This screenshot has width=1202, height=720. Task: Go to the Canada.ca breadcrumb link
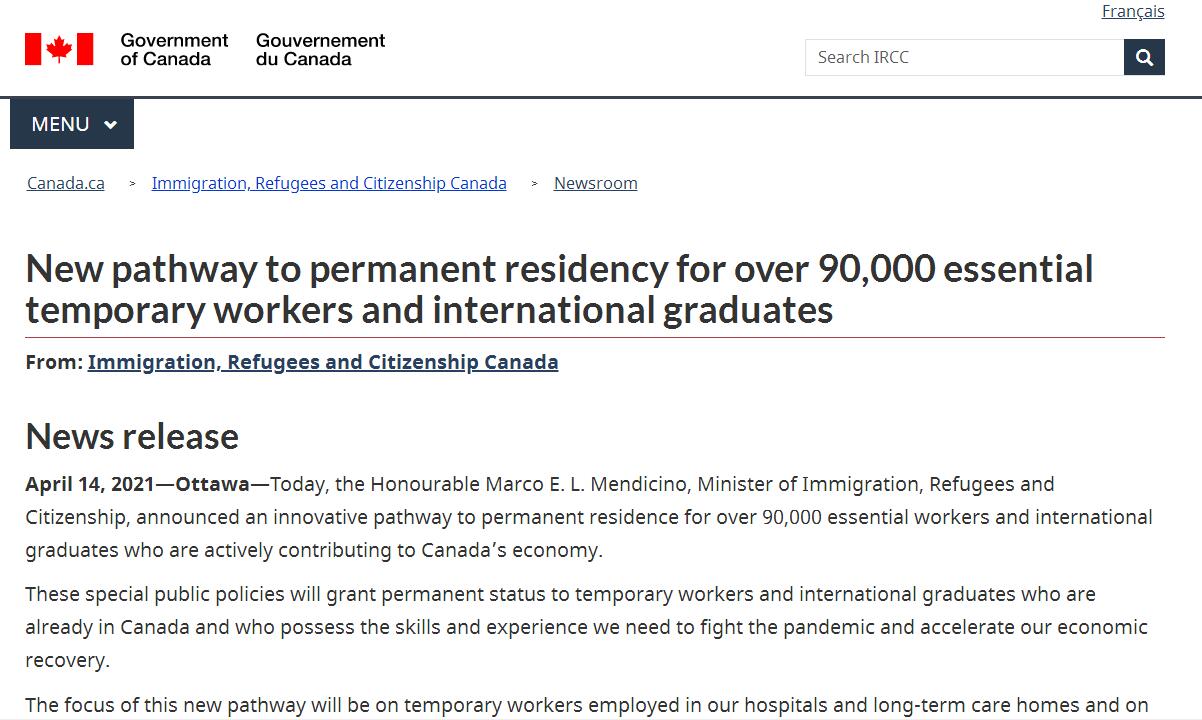pyautogui.click(x=66, y=183)
